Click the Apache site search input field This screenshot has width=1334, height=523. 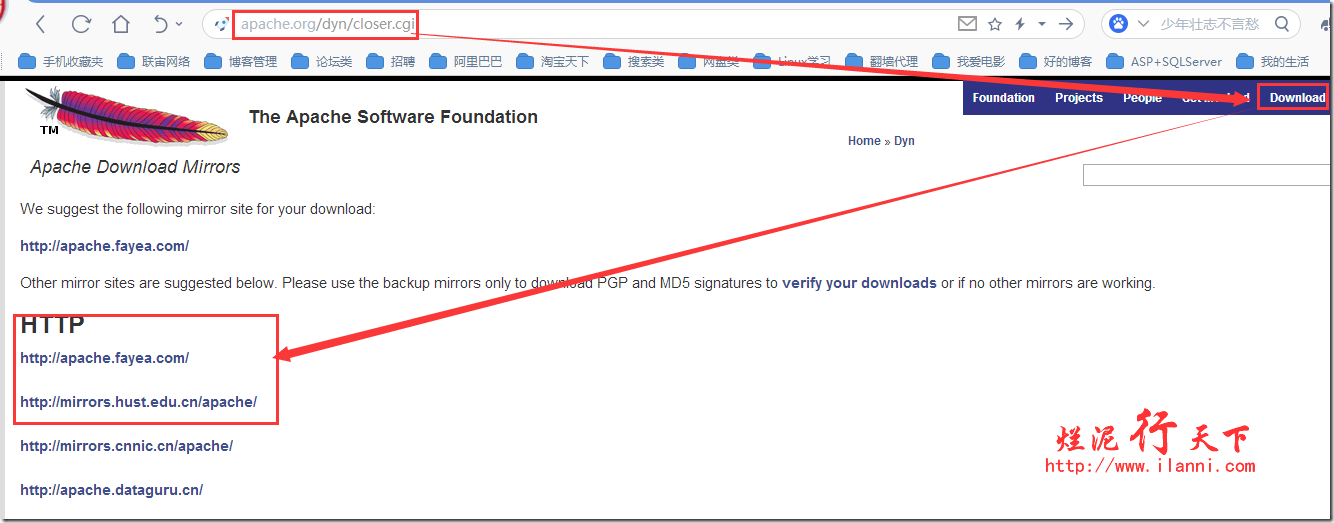1206,175
